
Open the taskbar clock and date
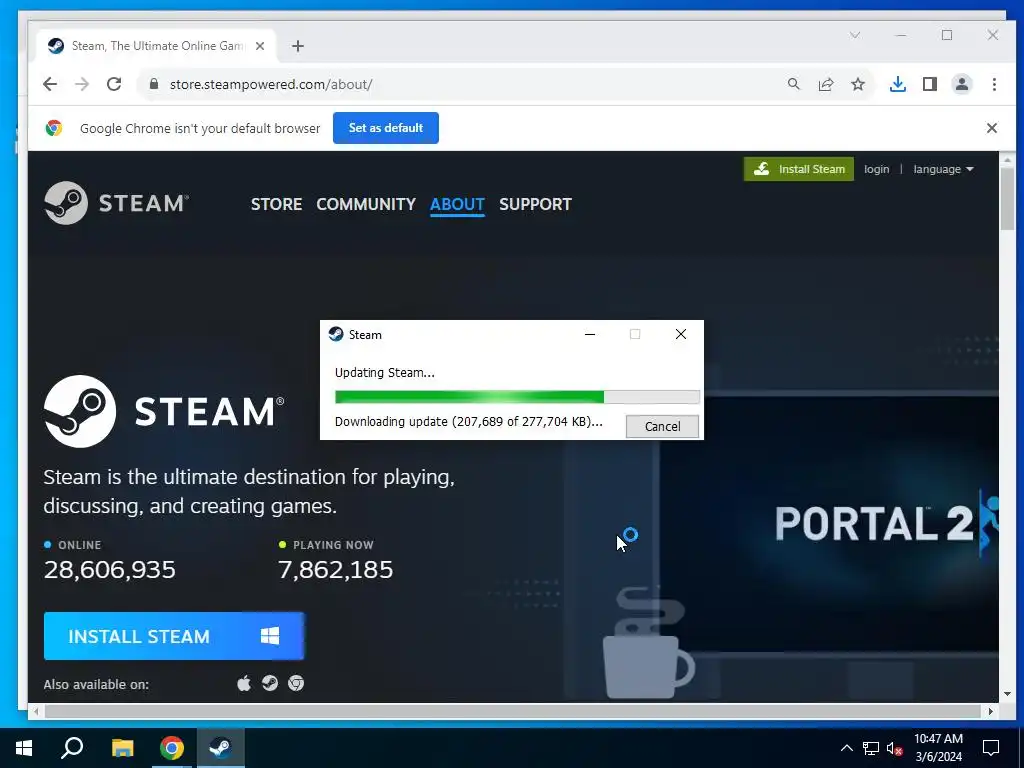(938, 748)
